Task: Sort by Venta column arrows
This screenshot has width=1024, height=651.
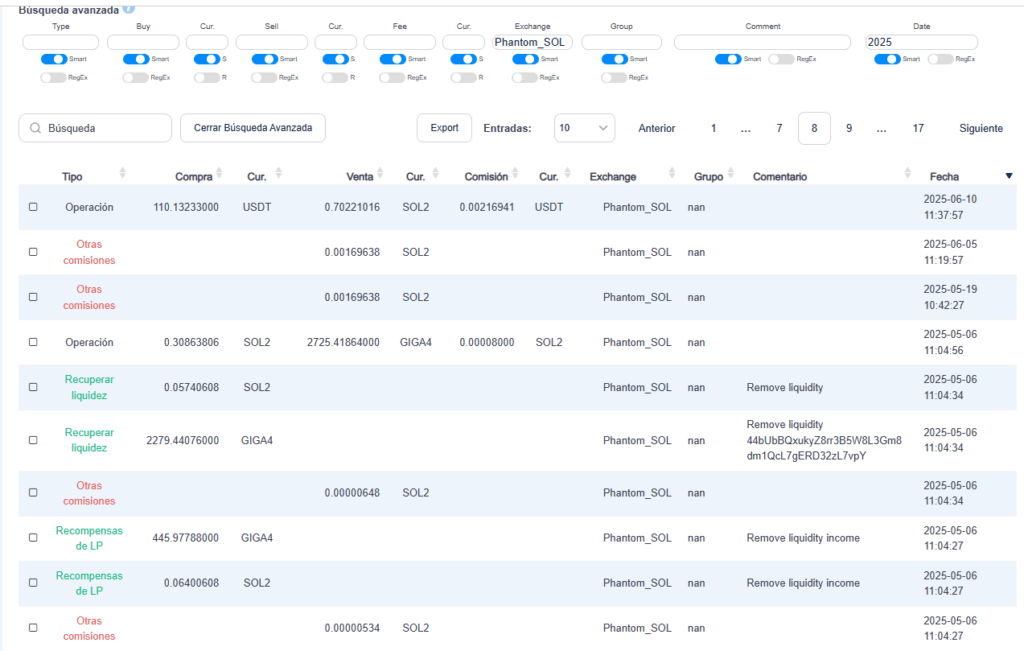Action: point(380,173)
